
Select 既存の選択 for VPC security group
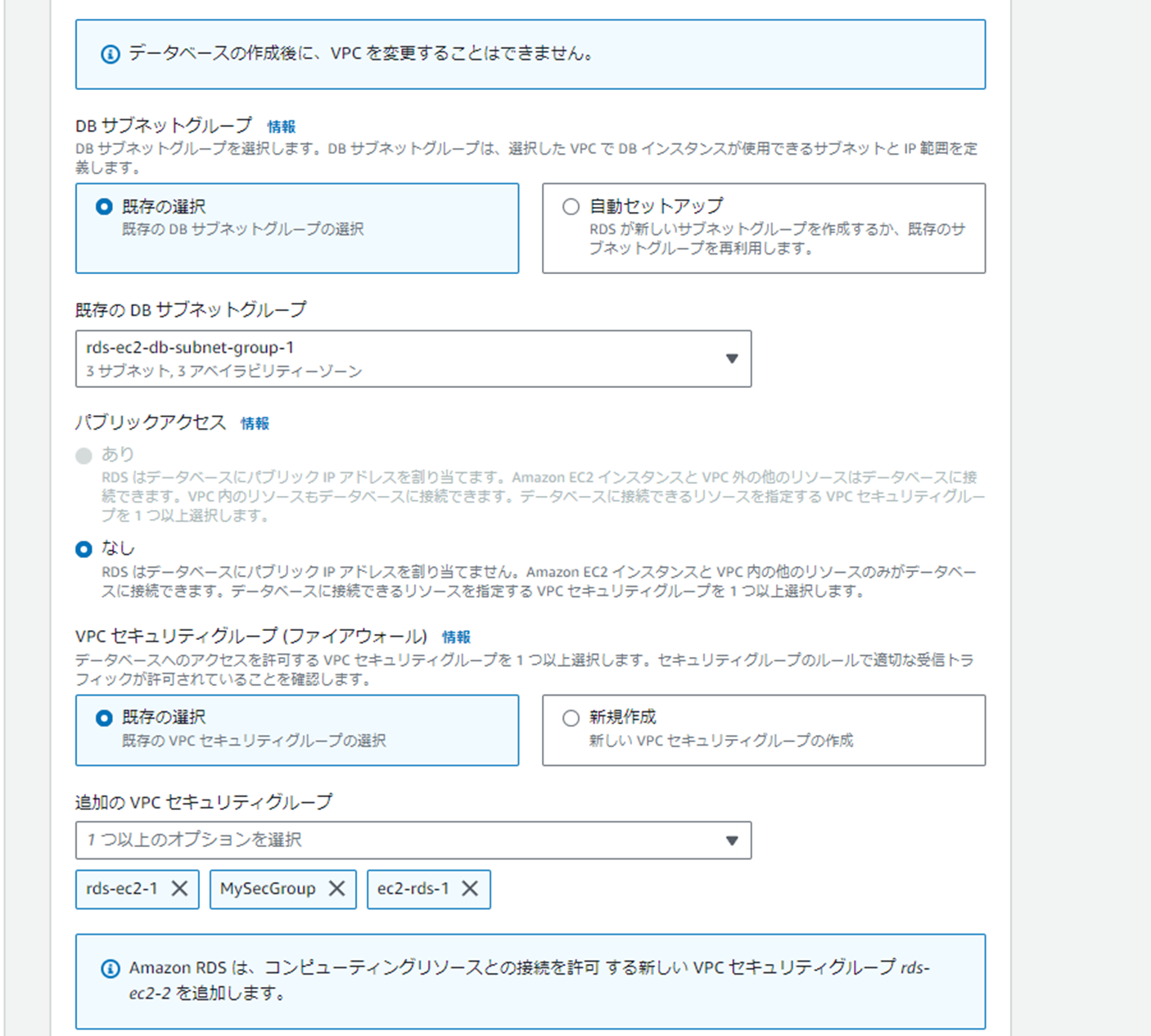click(104, 718)
